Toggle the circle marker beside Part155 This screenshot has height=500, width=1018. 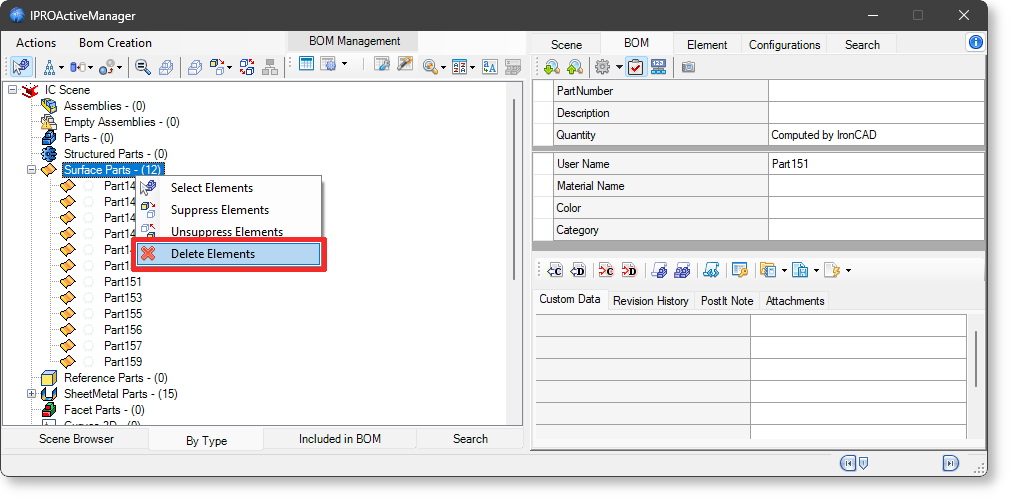(x=89, y=314)
